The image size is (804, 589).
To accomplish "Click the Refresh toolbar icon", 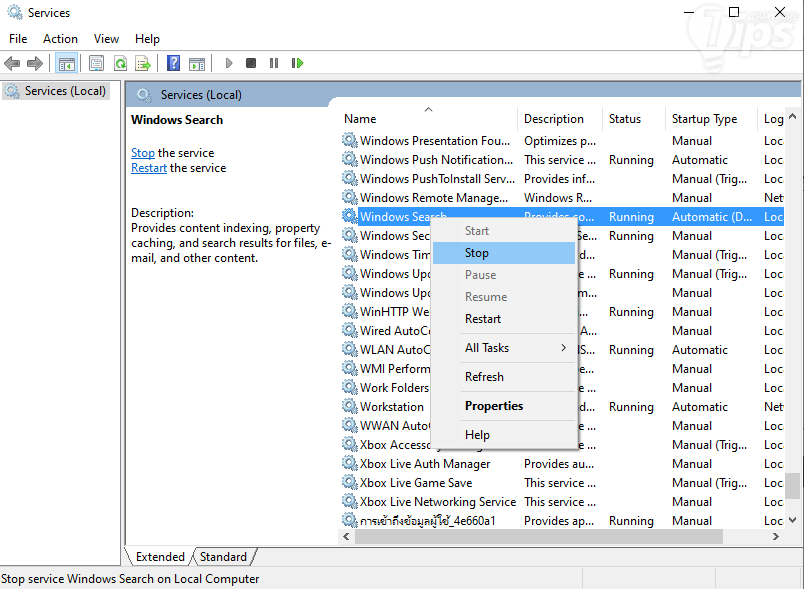I will (x=120, y=63).
